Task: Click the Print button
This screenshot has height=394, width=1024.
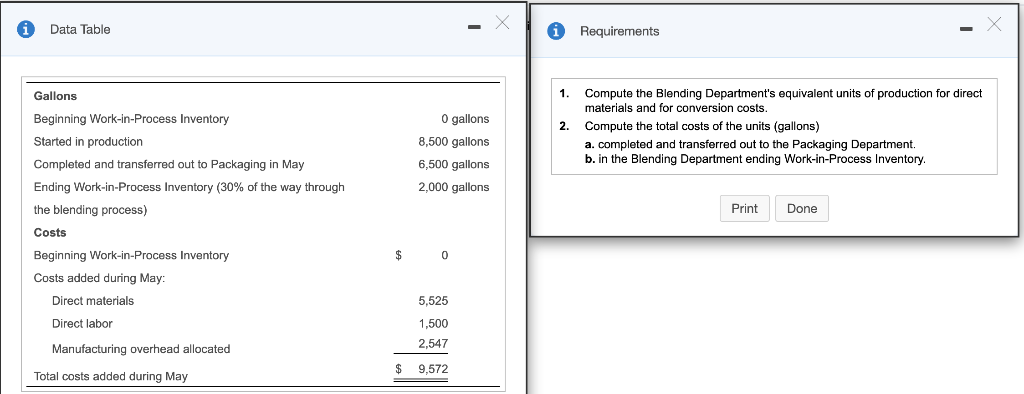Action: [744, 208]
